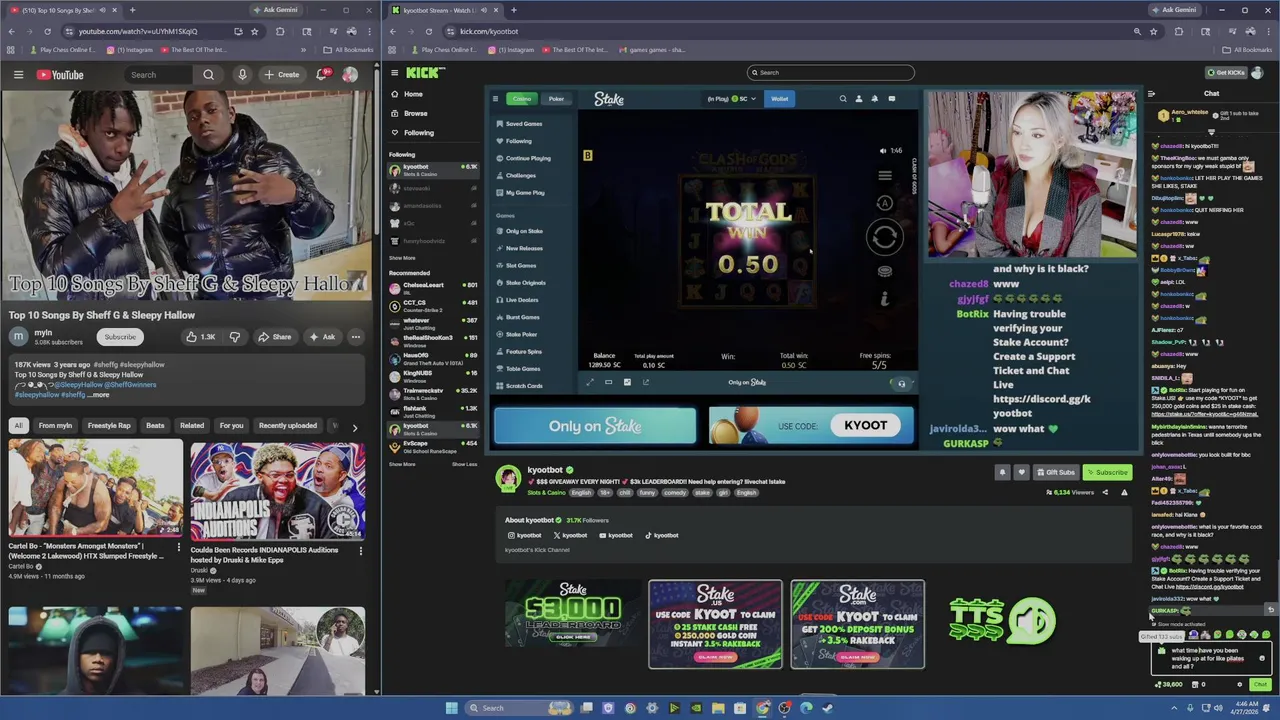This screenshot has height=720, width=1280.
Task: Expand Show More under Recommended channels
Action: coord(402,464)
